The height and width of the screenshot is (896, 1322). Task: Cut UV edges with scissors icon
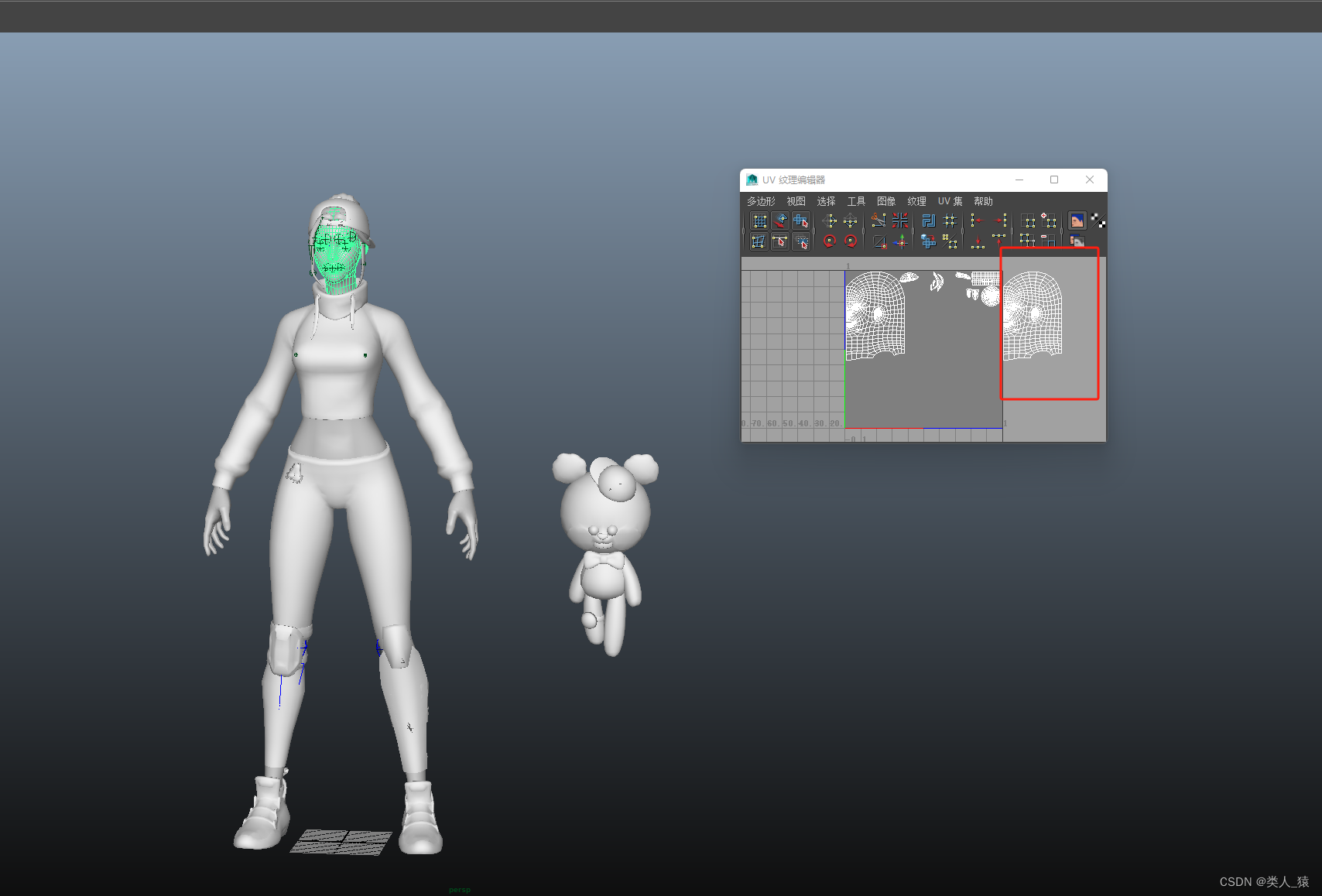878,221
